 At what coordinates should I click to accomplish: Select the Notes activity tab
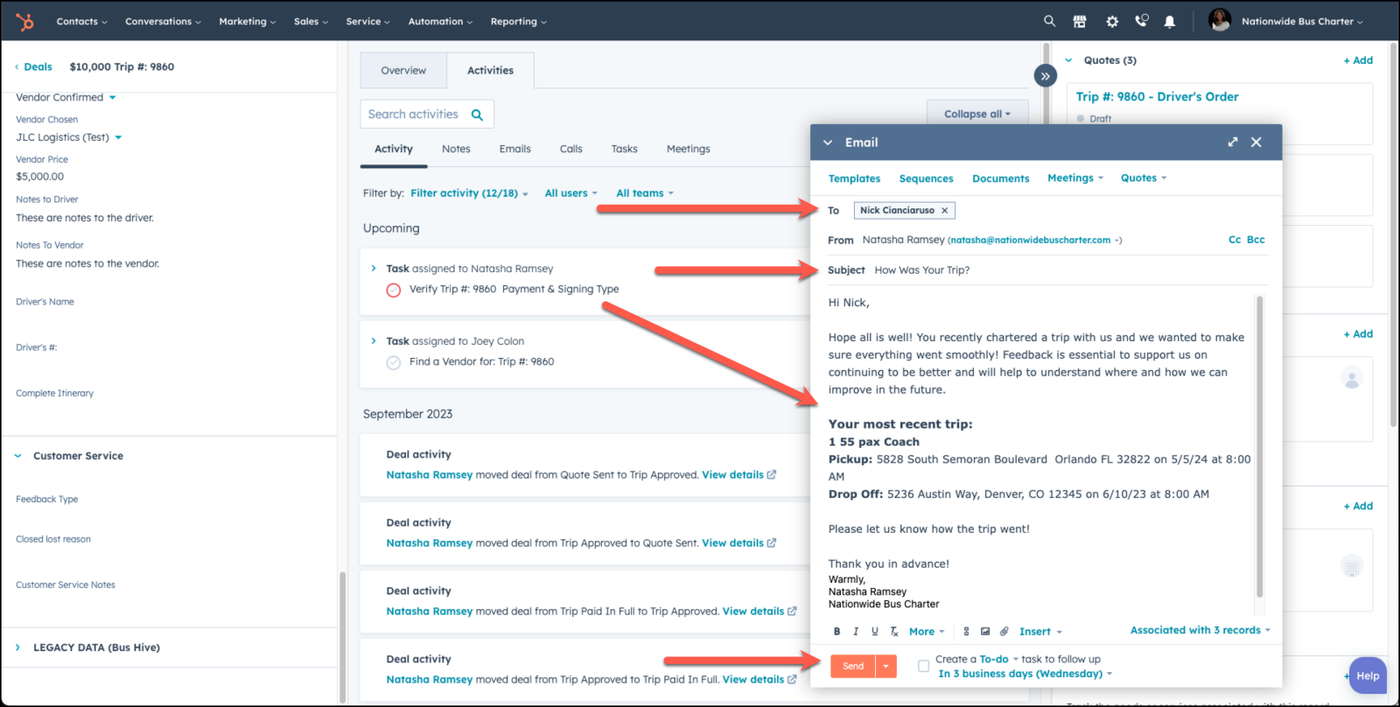pyautogui.click(x=456, y=149)
